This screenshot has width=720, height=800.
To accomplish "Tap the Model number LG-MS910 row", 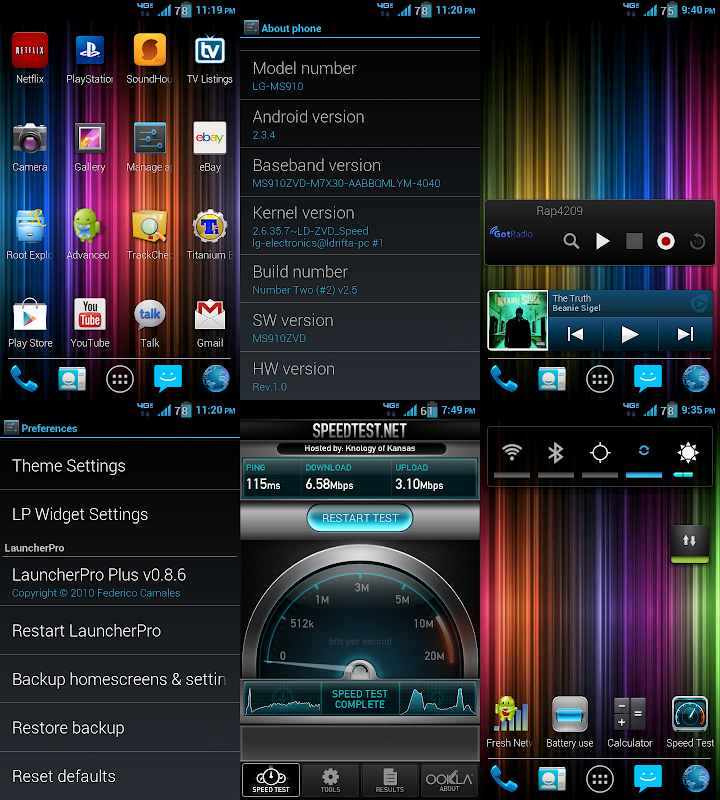I will click(360, 76).
